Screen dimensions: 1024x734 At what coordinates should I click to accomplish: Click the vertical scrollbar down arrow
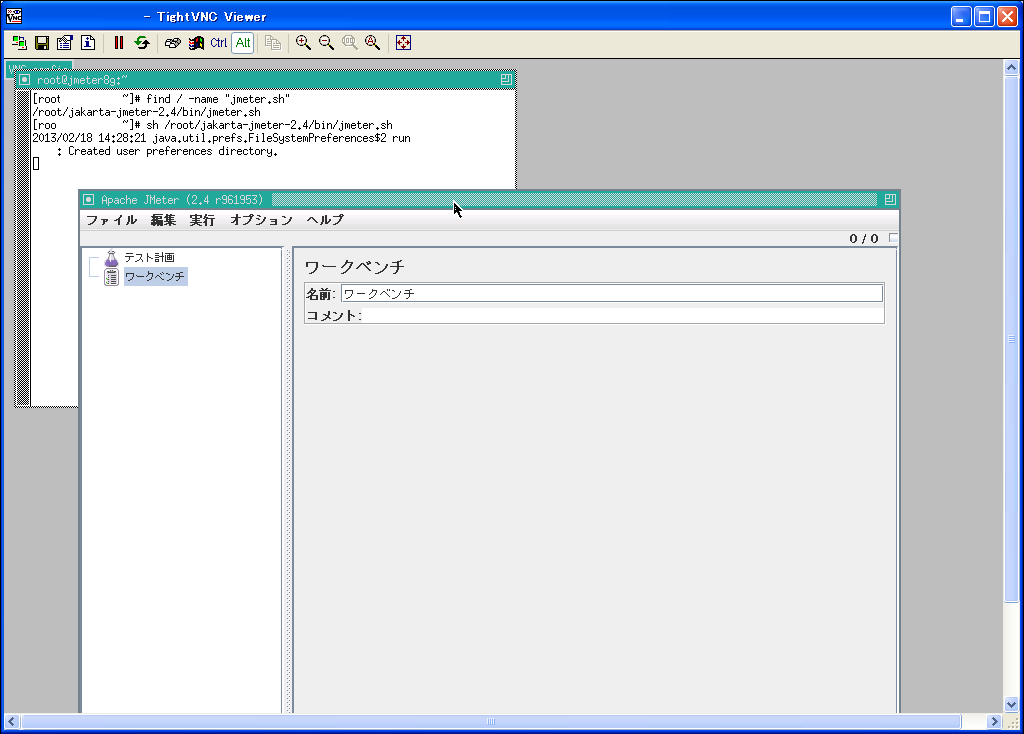coord(1011,705)
